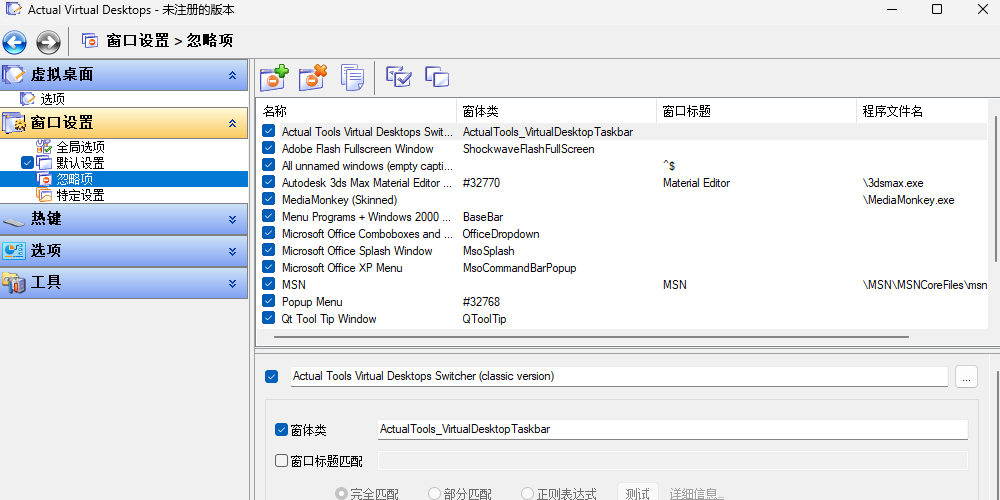The height and width of the screenshot is (500, 1000).
Task: Disable the MediaMonkey (Skinned) rule
Action: click(x=268, y=200)
